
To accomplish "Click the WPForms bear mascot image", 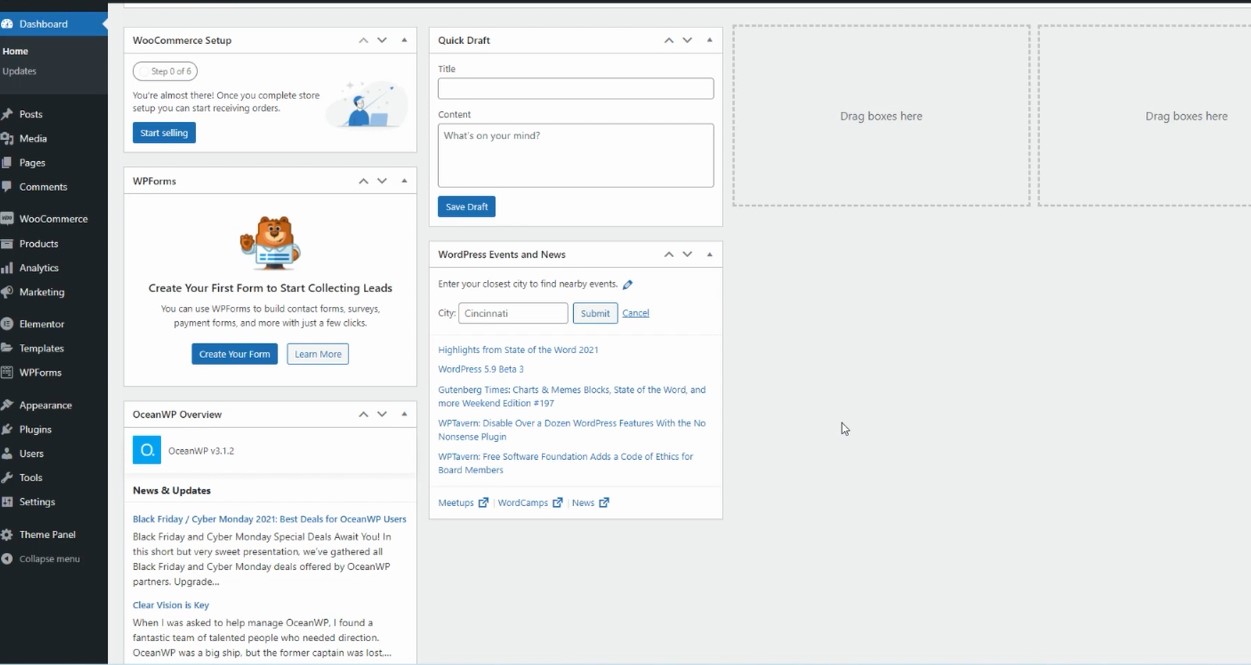I will pyautogui.click(x=270, y=242).
